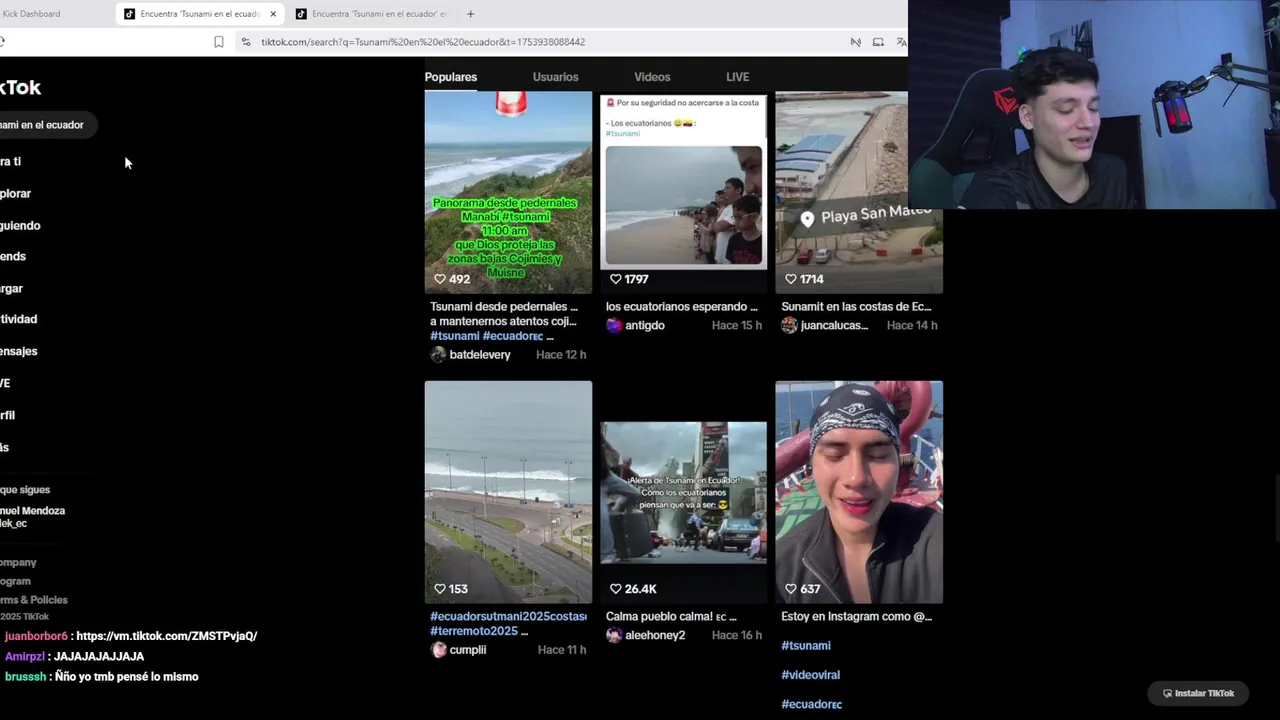The height and width of the screenshot is (720, 1280).
Task: Click the batdelevery username link
Action: click(x=480, y=355)
